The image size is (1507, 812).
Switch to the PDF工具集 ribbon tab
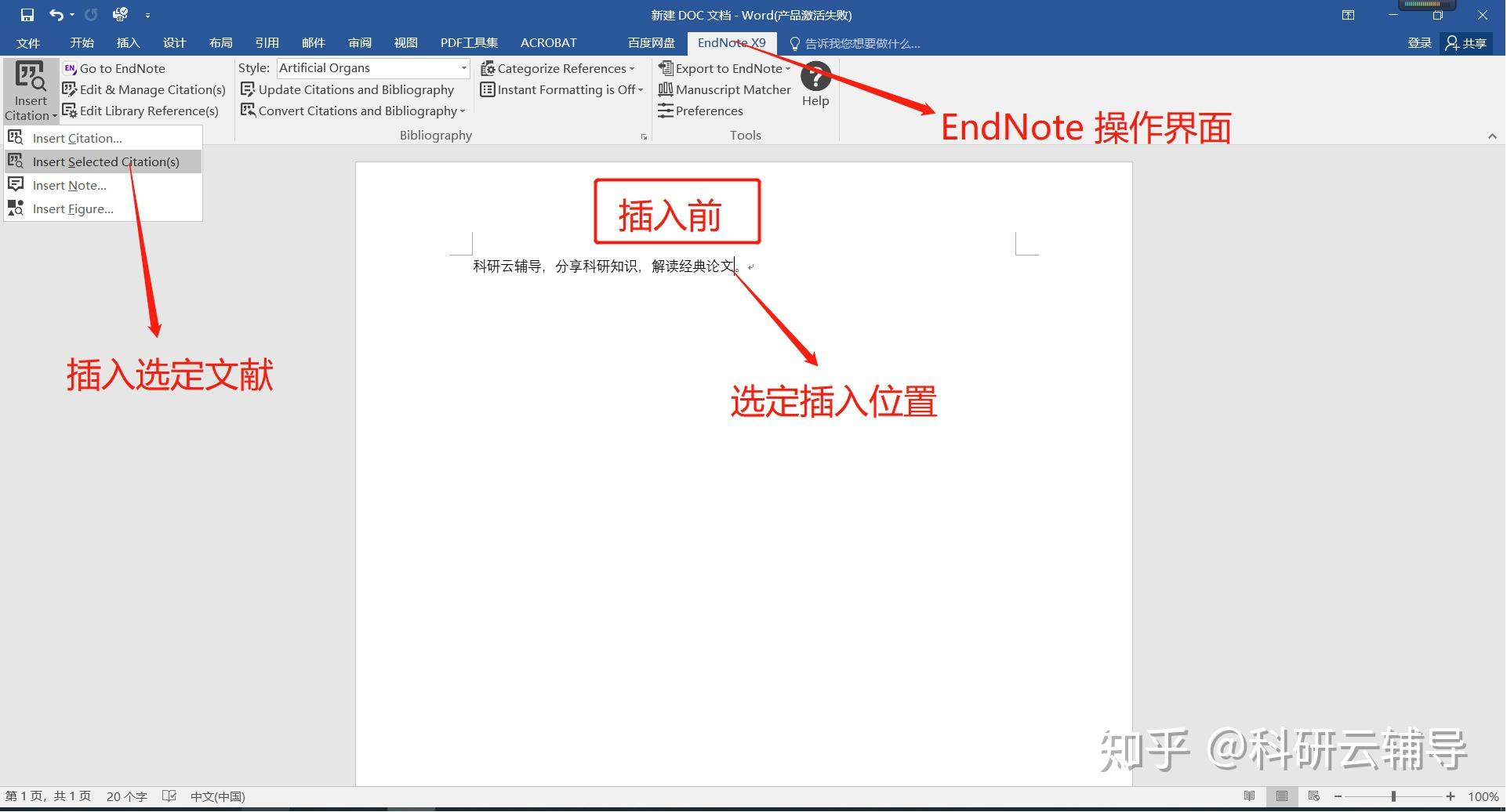[x=469, y=43]
